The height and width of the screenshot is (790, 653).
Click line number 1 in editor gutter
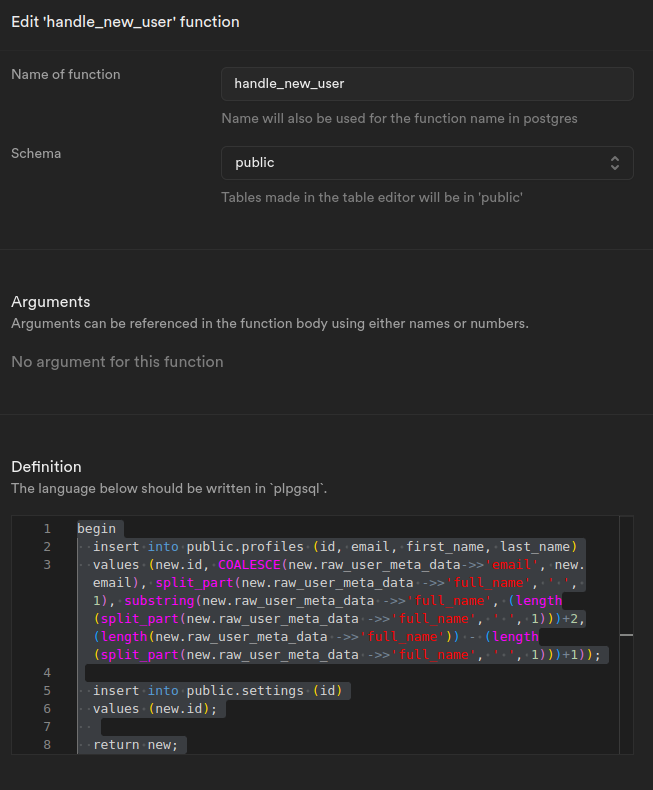point(47,528)
